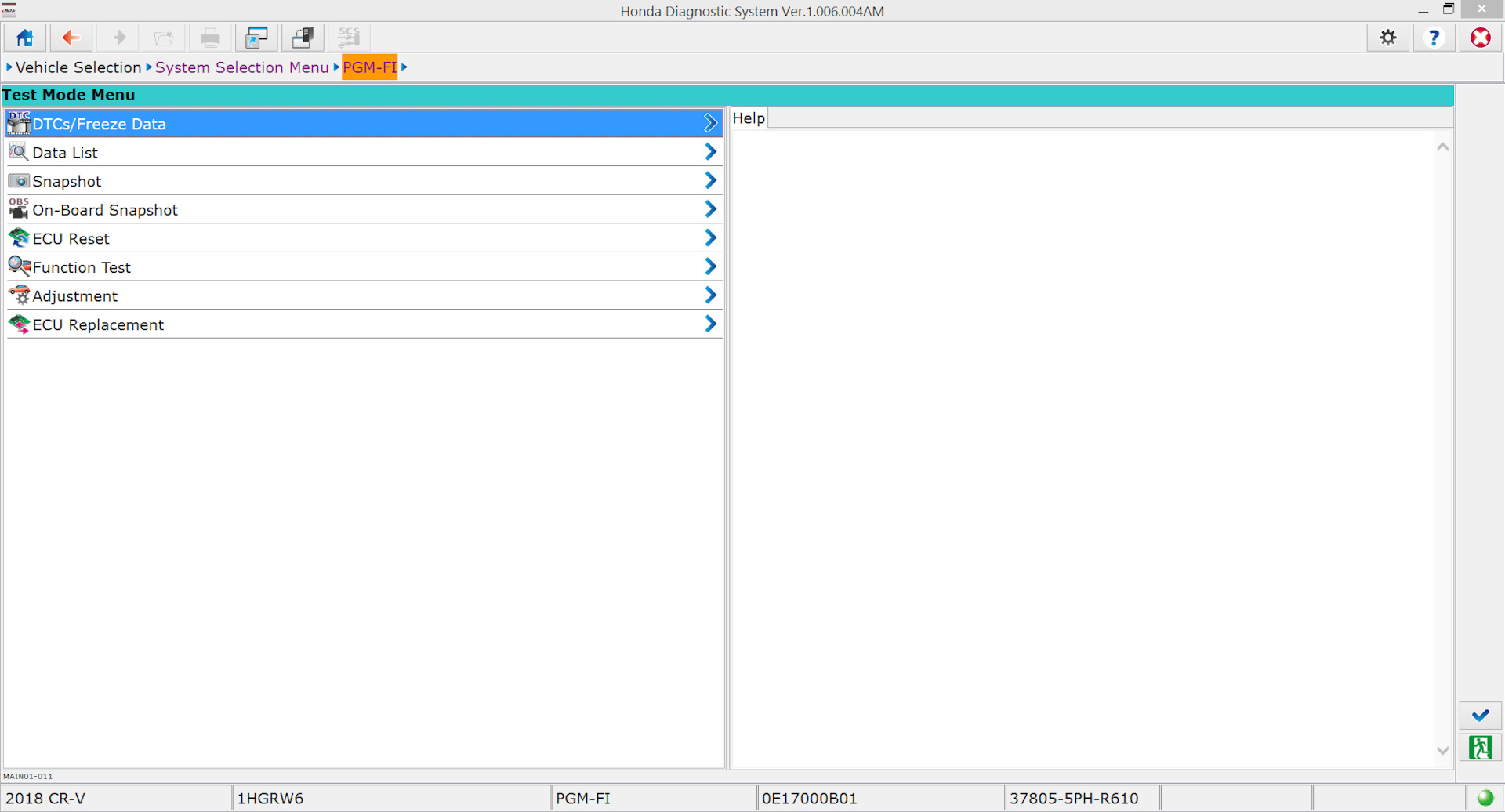Select On-Board Snapshot menu item
The image size is (1505, 812).
(x=364, y=209)
